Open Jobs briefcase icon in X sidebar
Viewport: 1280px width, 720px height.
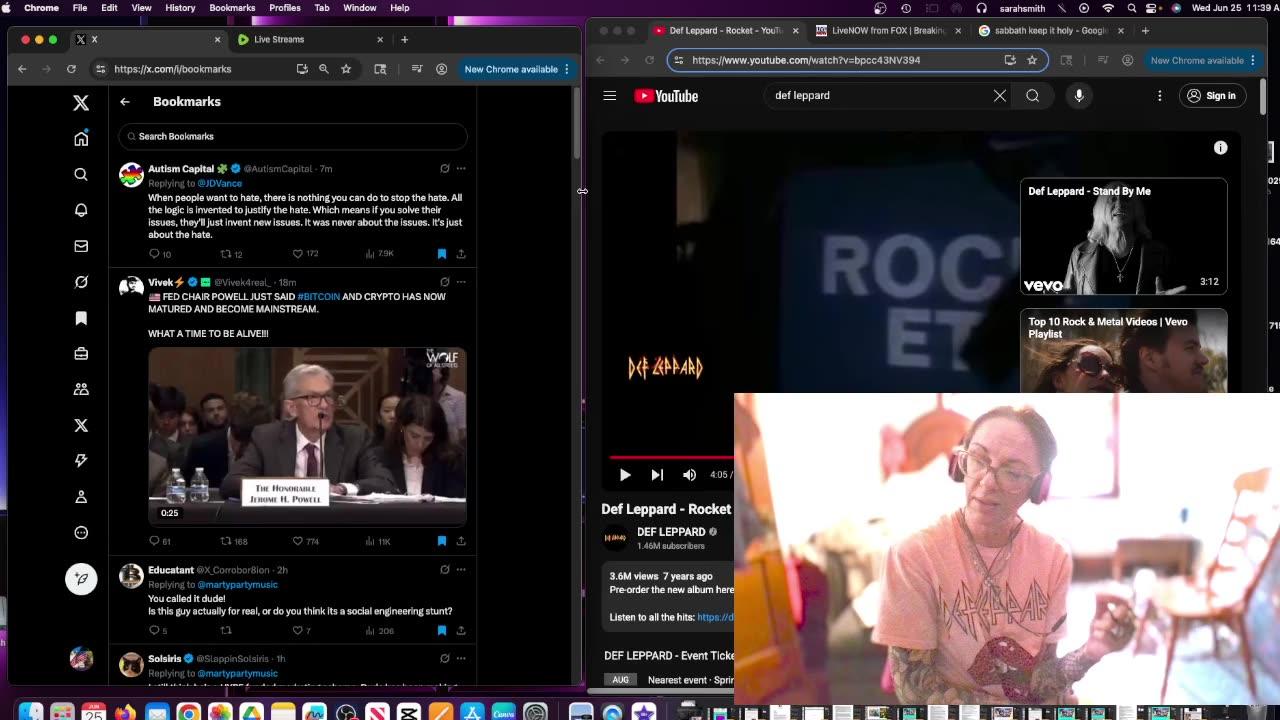[x=81, y=354]
